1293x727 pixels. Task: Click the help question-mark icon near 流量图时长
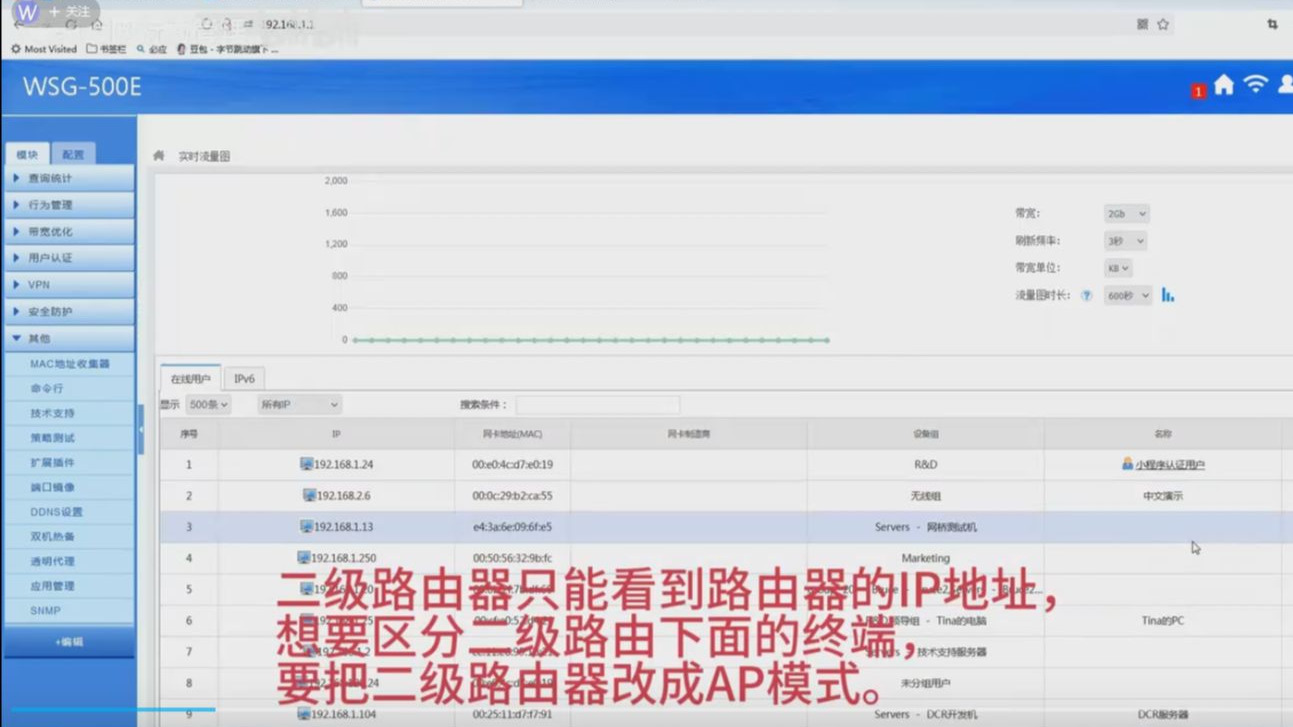point(1085,295)
